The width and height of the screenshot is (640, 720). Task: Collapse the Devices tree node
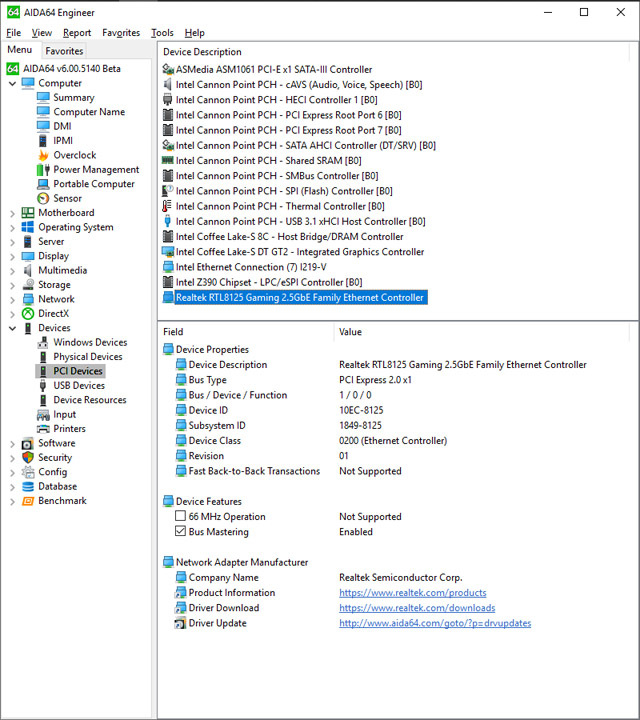[x=12, y=328]
